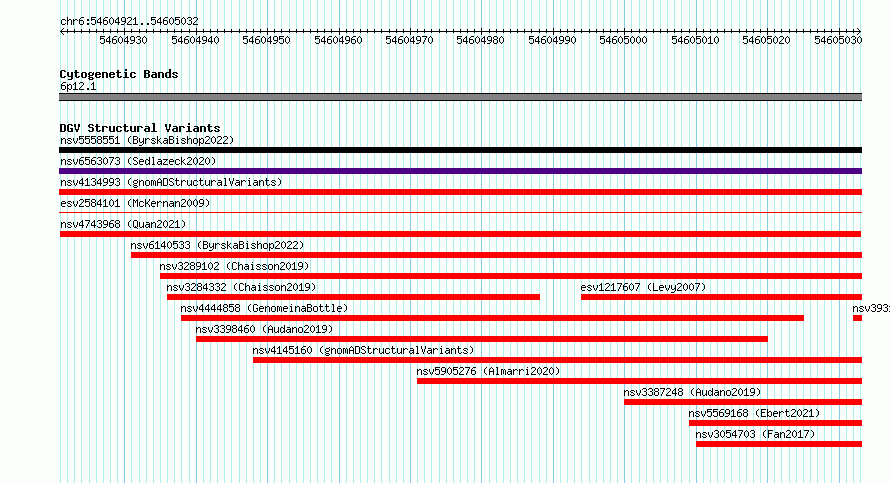890x483 pixels.
Task: Open nsv4743968 (Quan2021) variant label
Action: pyautogui.click(x=123, y=224)
